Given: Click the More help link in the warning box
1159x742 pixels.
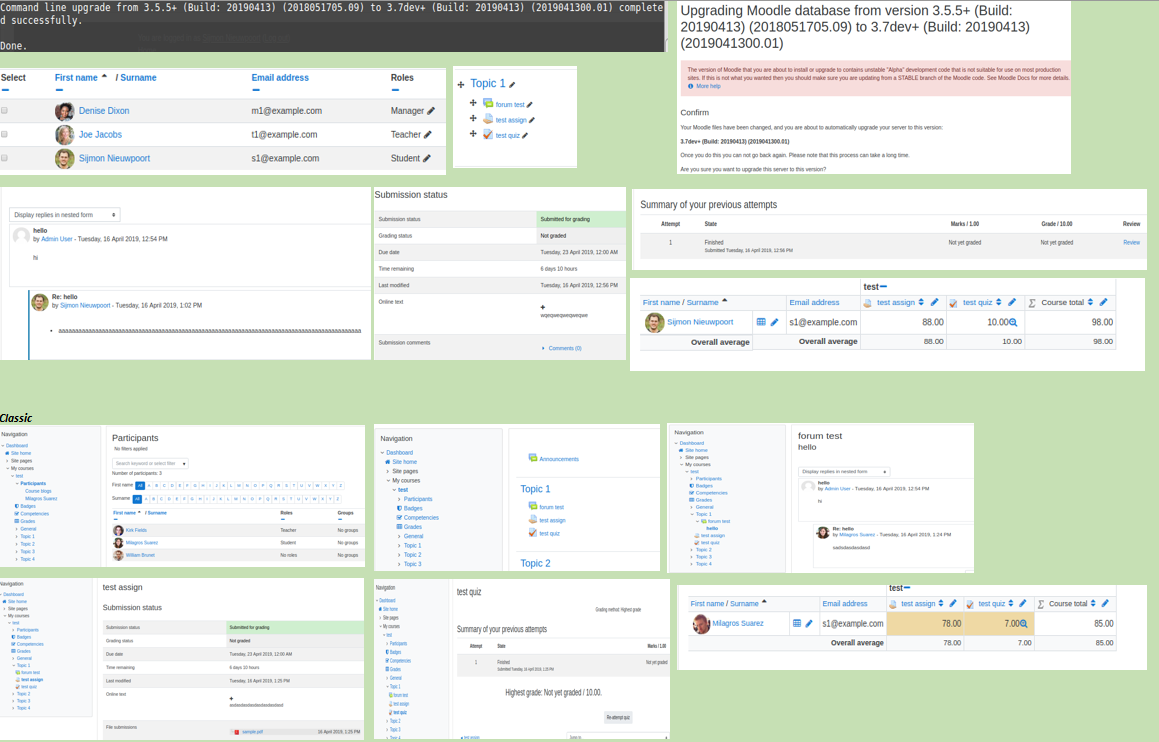Looking at the screenshot, I should click(708, 86).
